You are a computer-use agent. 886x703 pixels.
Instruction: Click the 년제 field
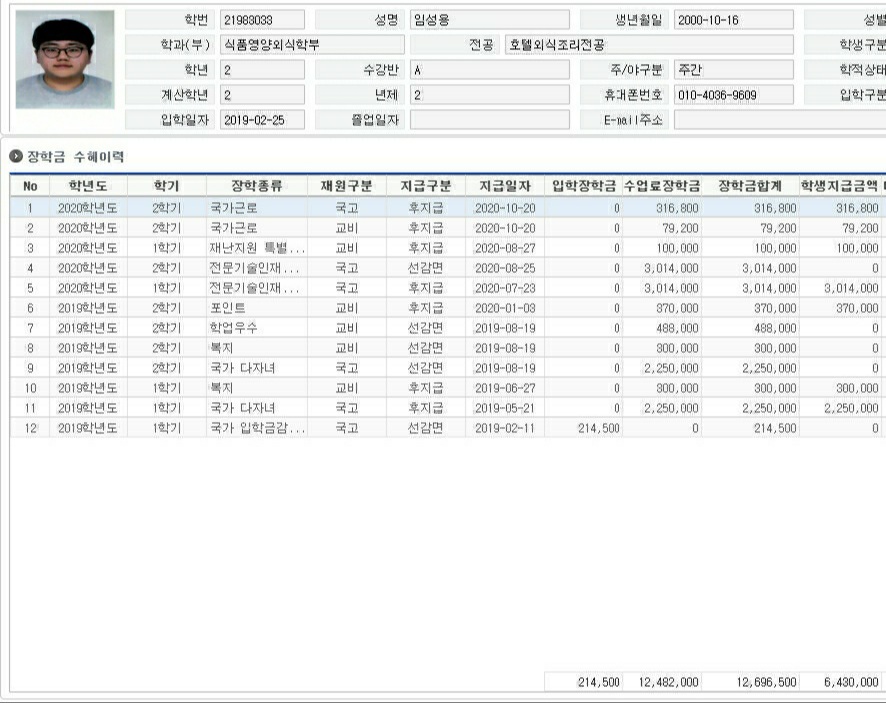tap(489, 95)
